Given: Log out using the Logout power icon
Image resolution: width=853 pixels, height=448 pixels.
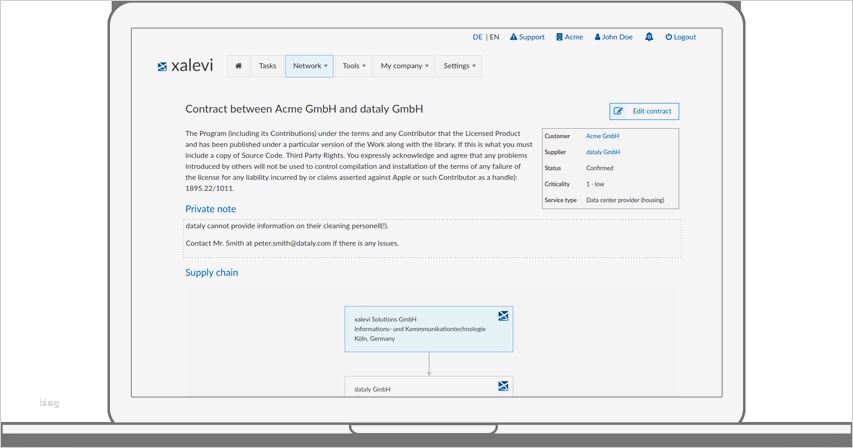Looking at the screenshot, I should [680, 37].
